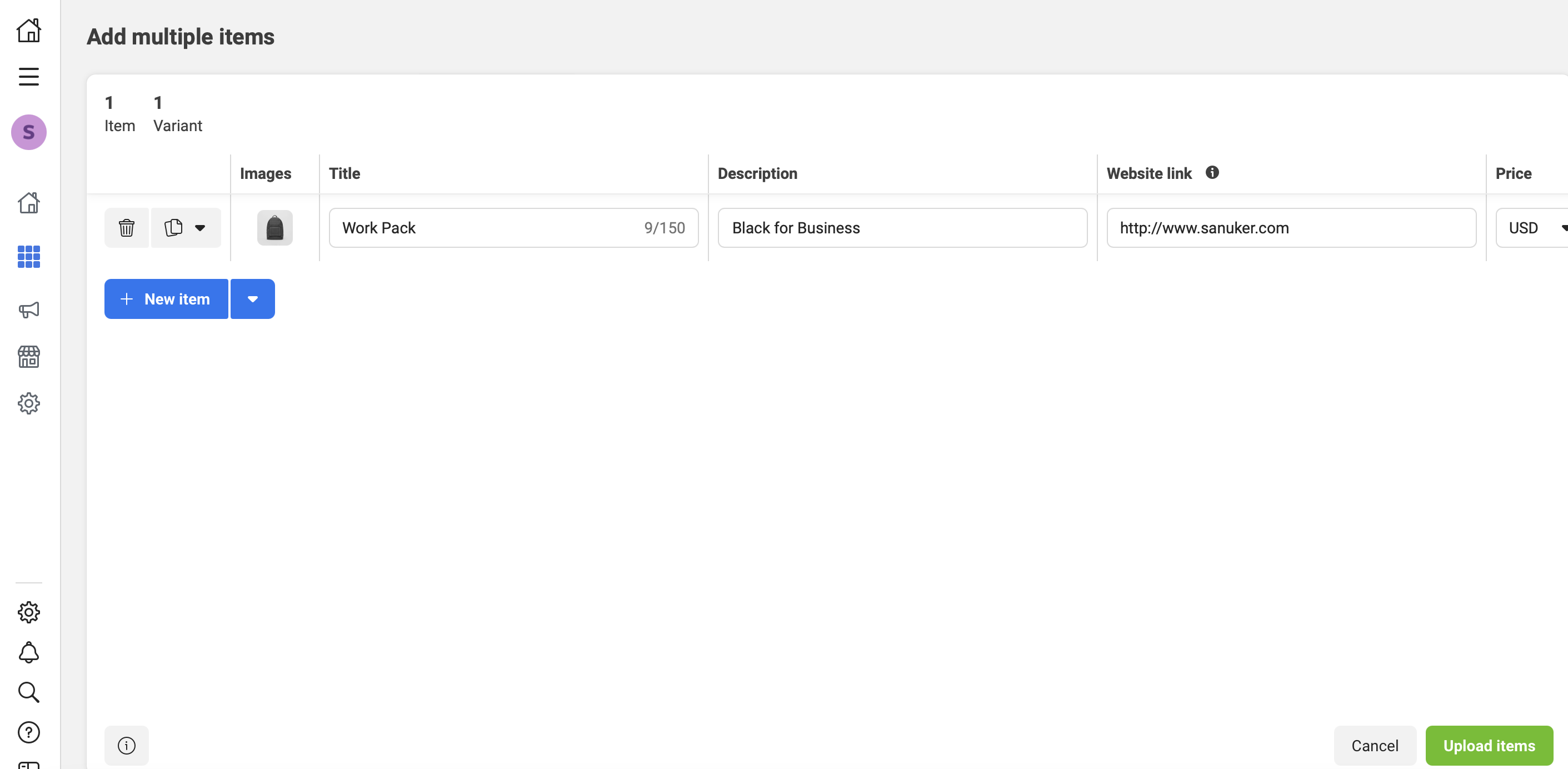The image size is (1568, 769).
Task: Click the bell notifications icon
Action: click(x=28, y=653)
